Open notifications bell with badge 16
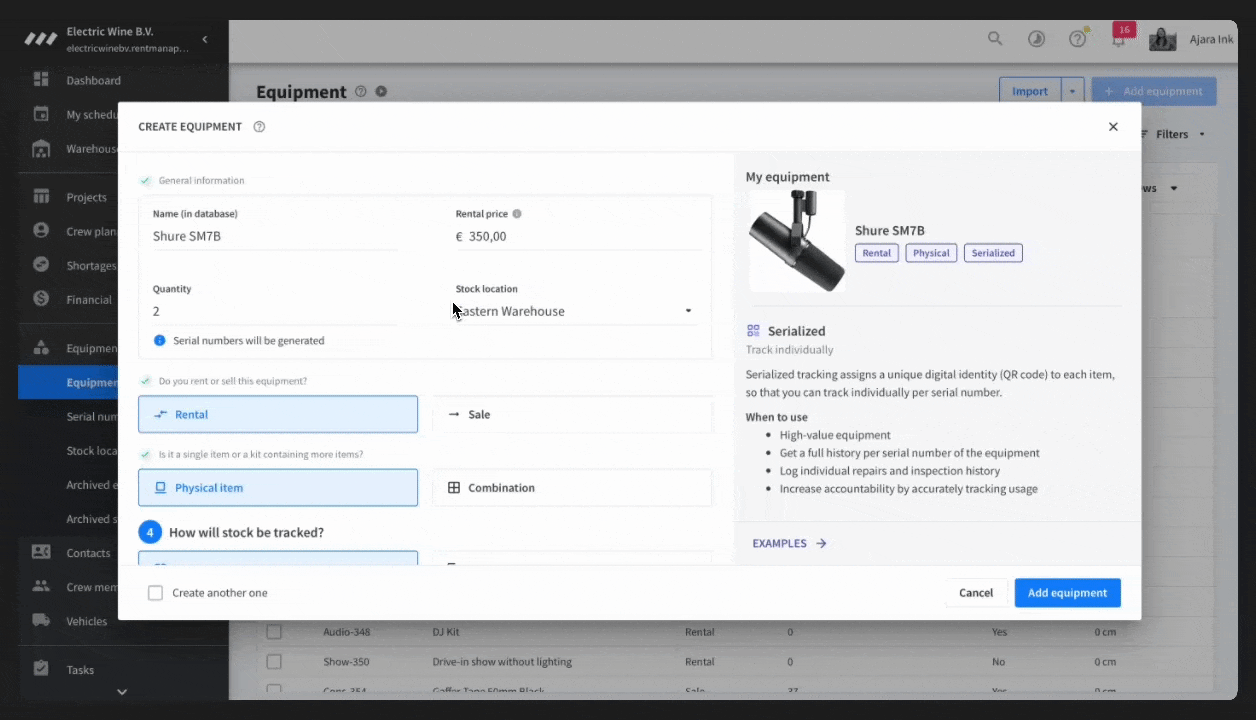This screenshot has width=1256, height=720. [x=1120, y=37]
